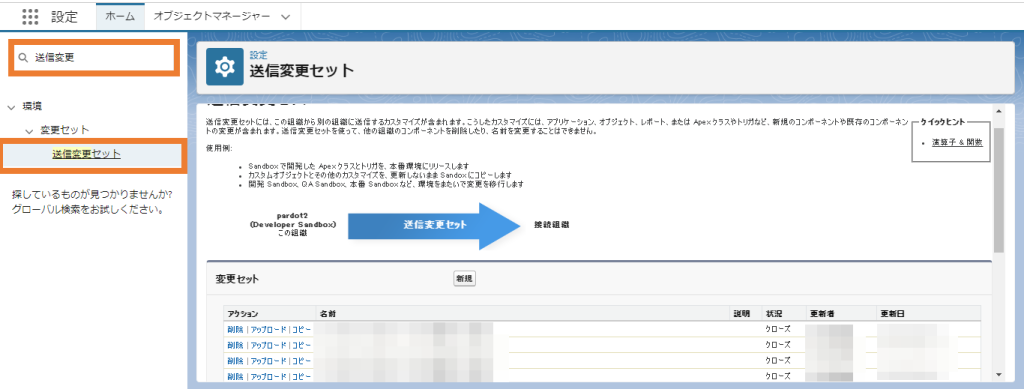Image resolution: width=1024 pixels, height=389 pixels.
Task: Click the グローバル検索をお試しください hint text
Action: [x=88, y=210]
